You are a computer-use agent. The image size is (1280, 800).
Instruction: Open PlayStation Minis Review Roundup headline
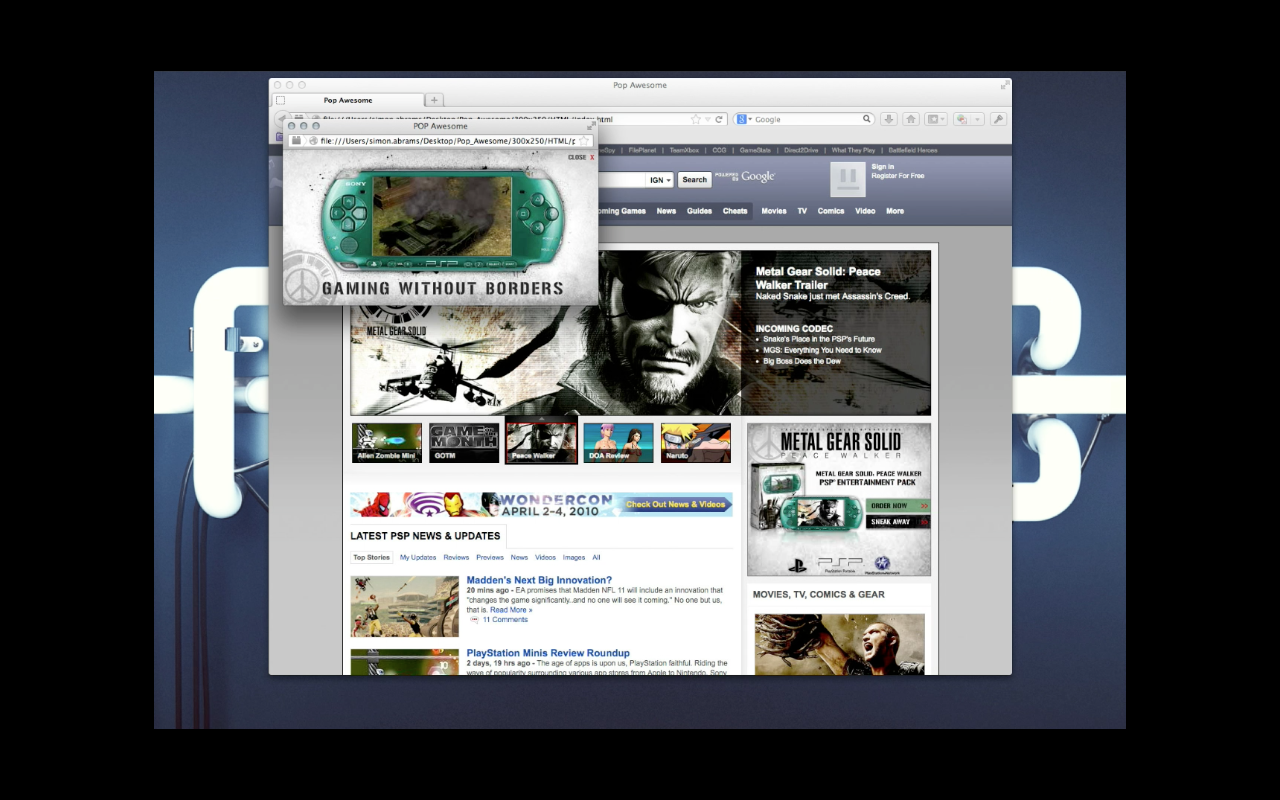(x=548, y=653)
